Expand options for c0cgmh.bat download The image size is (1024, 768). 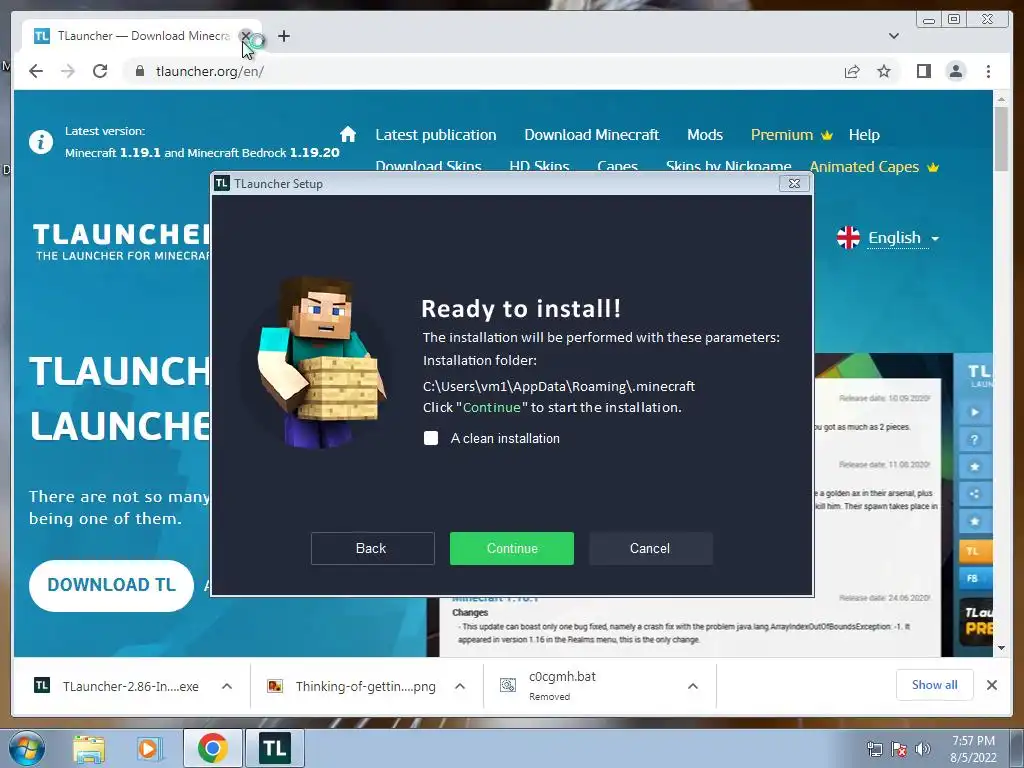(693, 686)
